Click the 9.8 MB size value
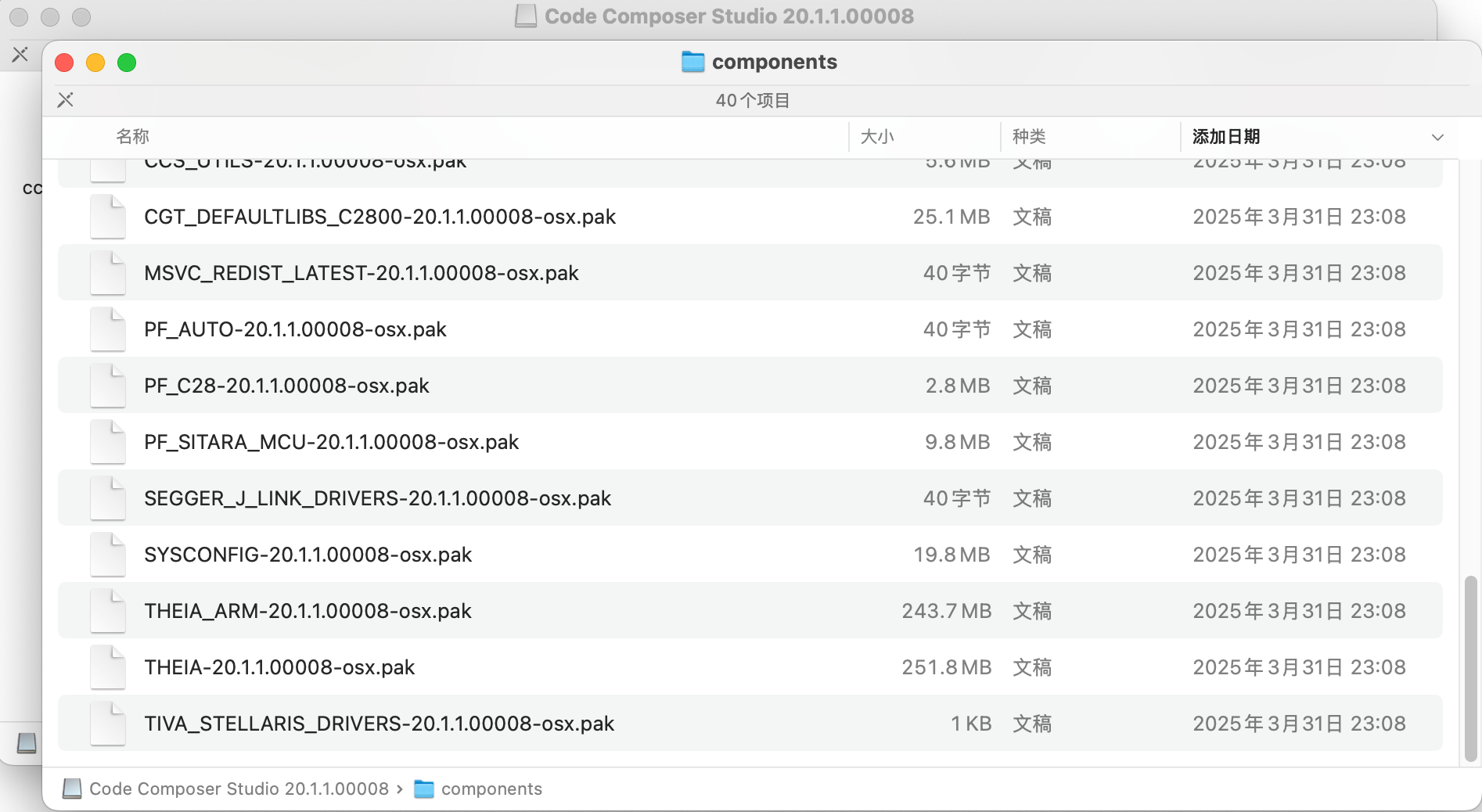The width and height of the screenshot is (1482, 812). (958, 442)
